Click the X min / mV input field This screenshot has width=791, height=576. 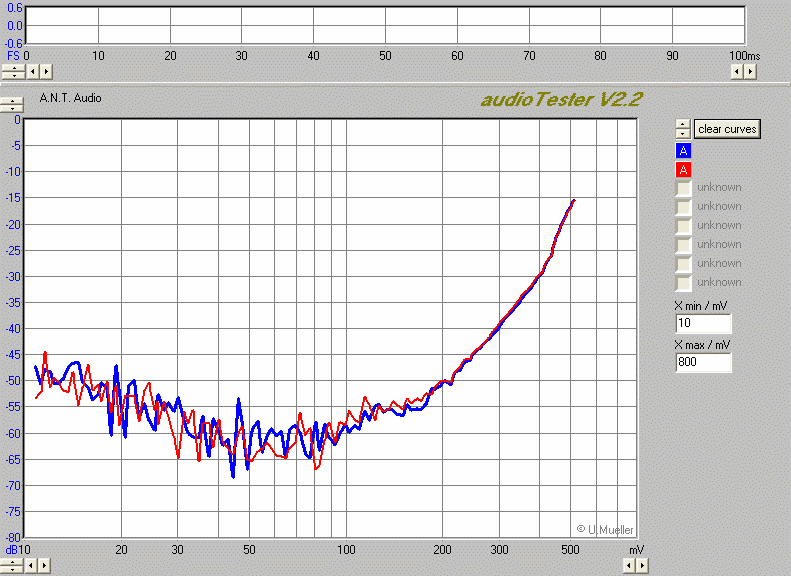(x=703, y=323)
